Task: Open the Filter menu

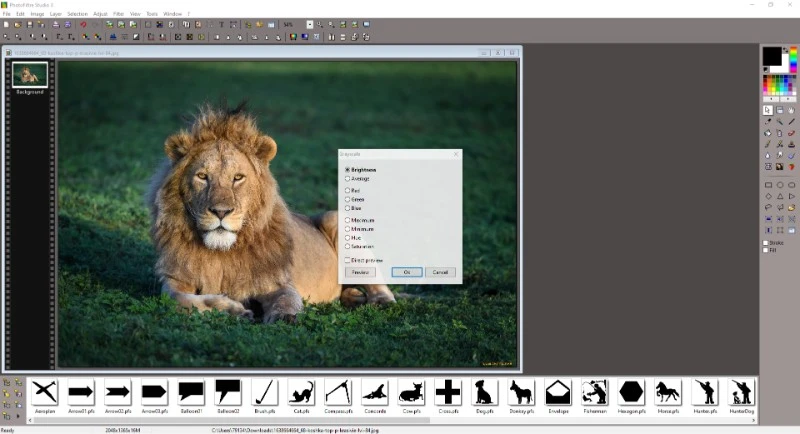Action: (x=118, y=14)
